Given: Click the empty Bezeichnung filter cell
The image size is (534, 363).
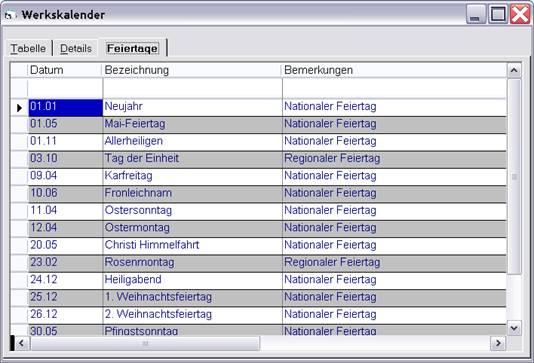Looking at the screenshot, I should point(192,88).
